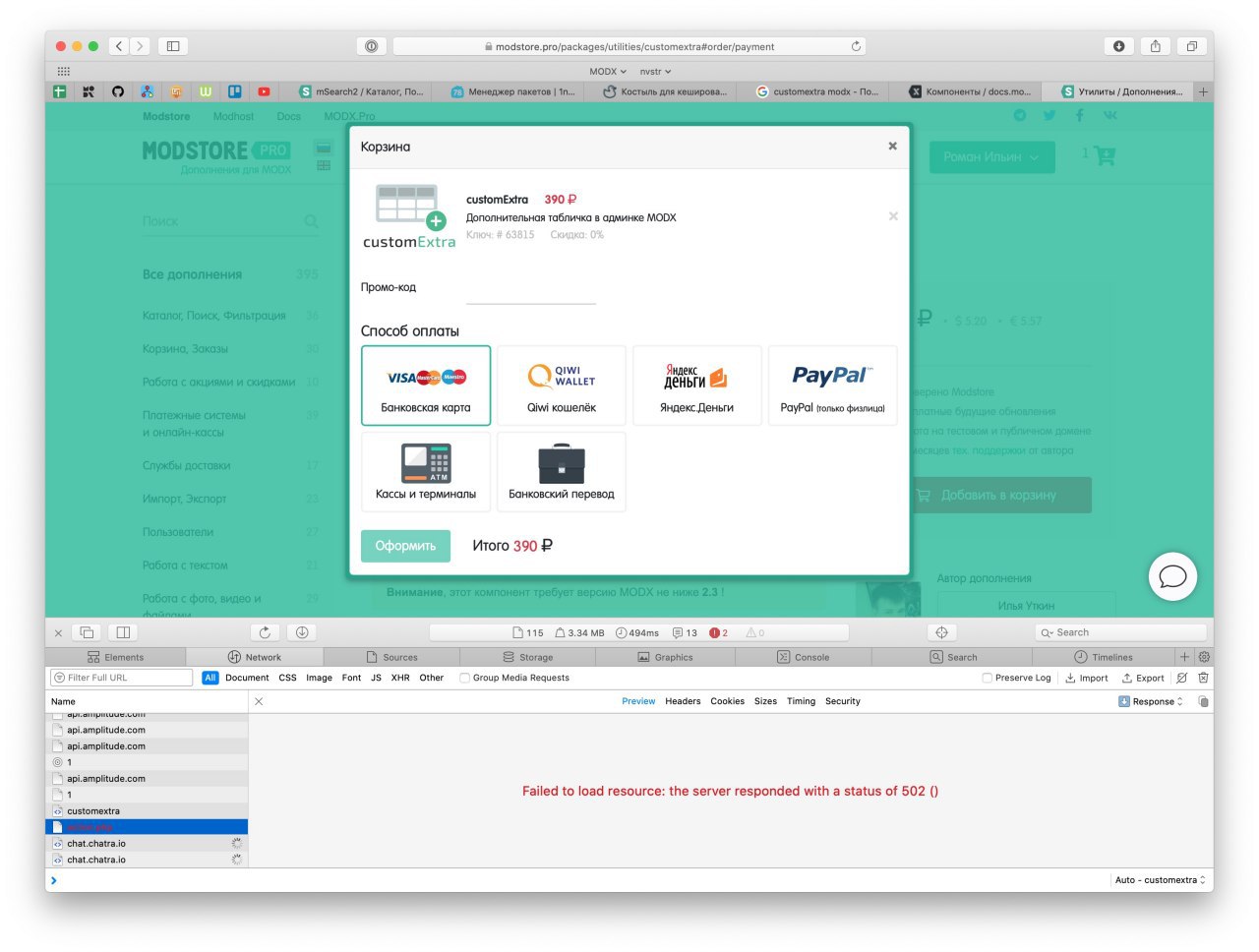
Task: Open Safari downloads list
Action: pos(1118,46)
